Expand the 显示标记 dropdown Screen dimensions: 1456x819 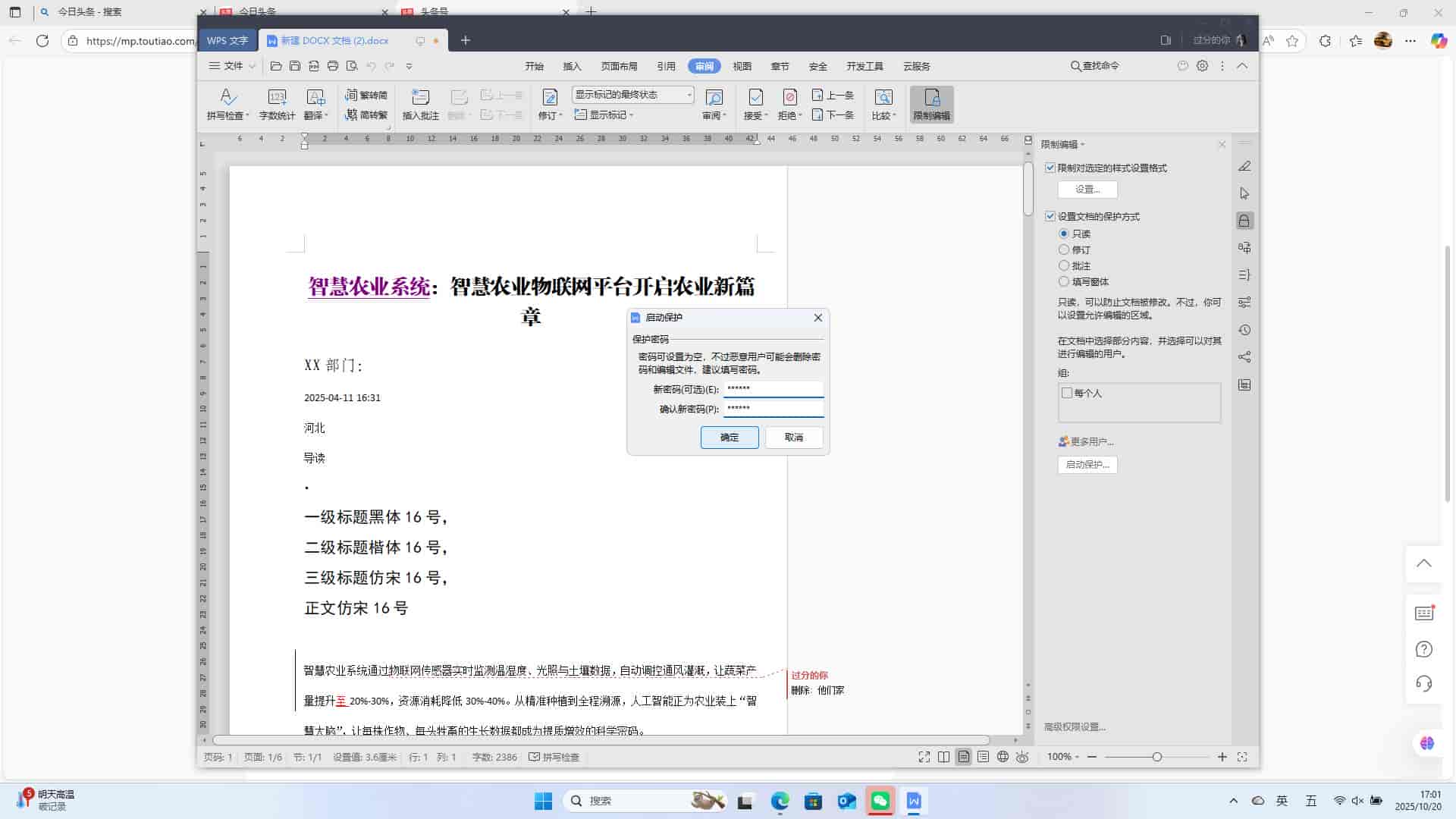604,115
